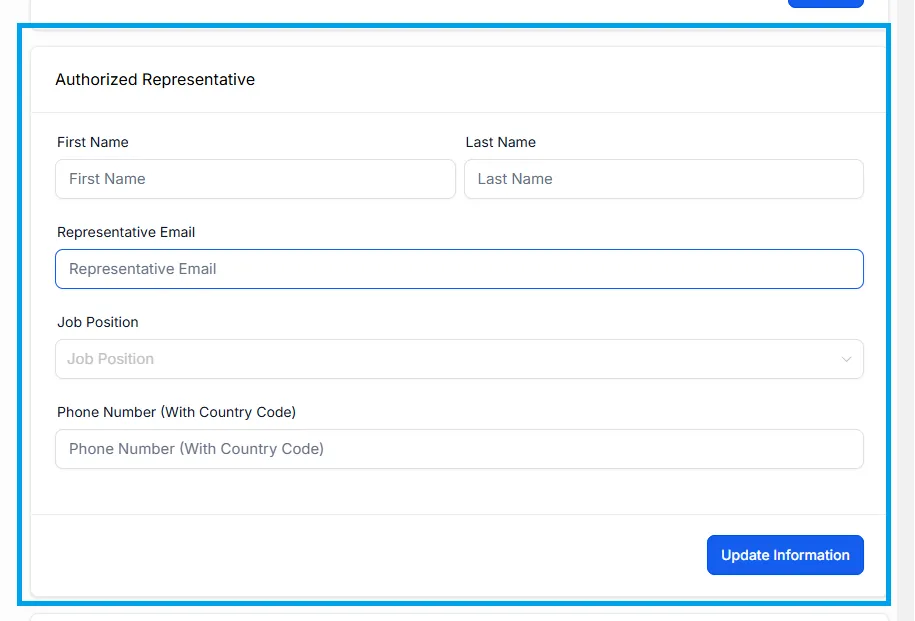
Task: Click blank space below the Phone Number field
Action: coord(459,491)
